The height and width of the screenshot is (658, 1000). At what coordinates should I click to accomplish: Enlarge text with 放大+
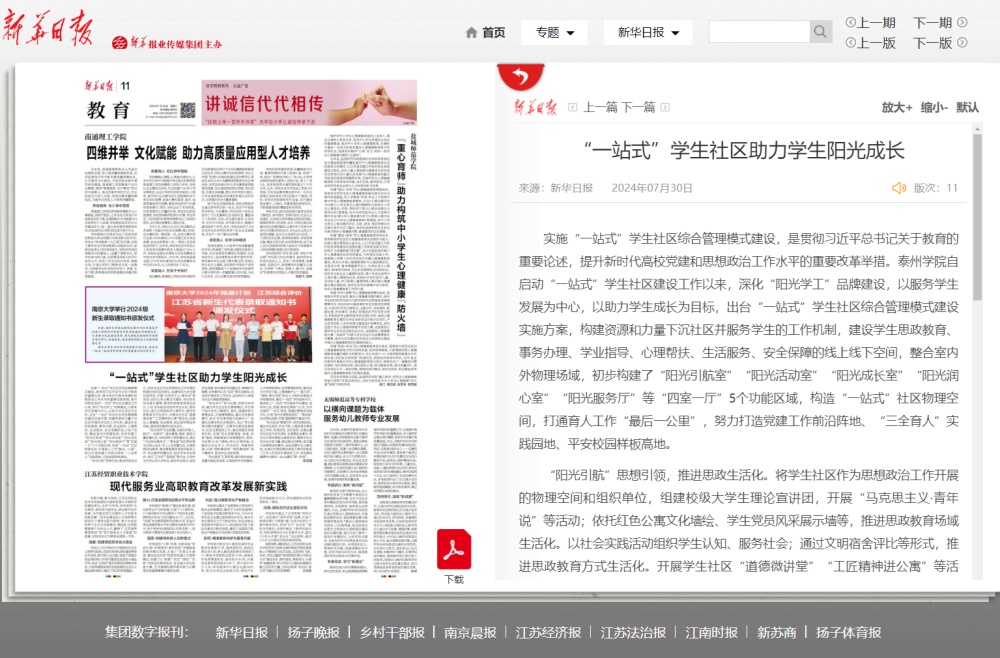pos(896,107)
